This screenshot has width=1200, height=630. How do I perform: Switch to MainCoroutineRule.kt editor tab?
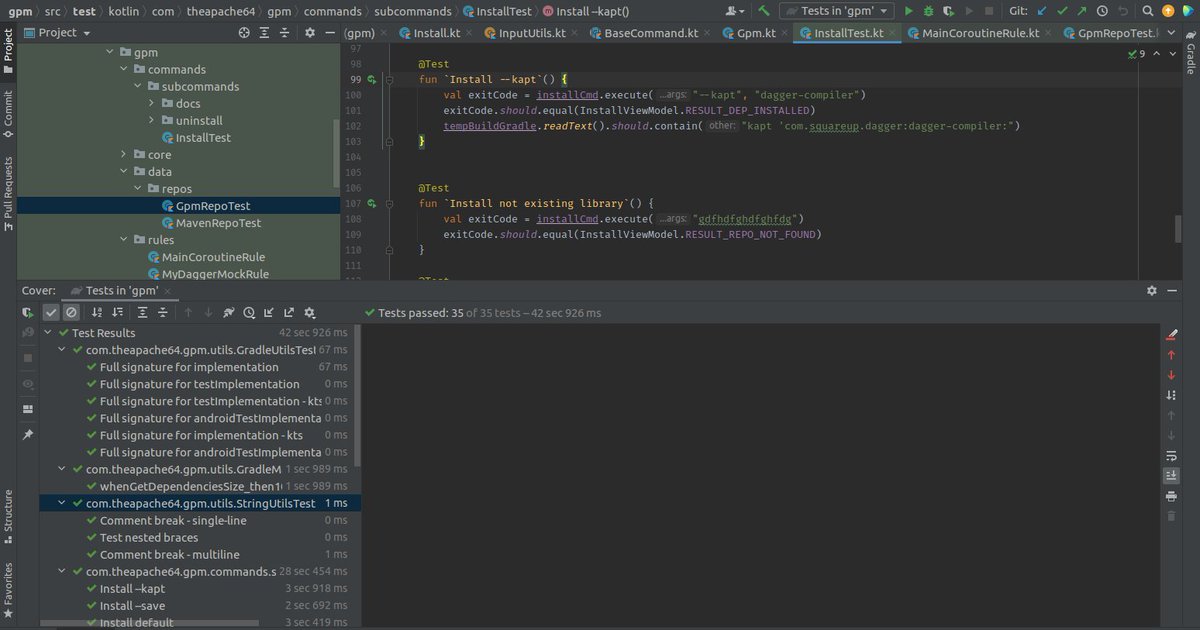979,32
